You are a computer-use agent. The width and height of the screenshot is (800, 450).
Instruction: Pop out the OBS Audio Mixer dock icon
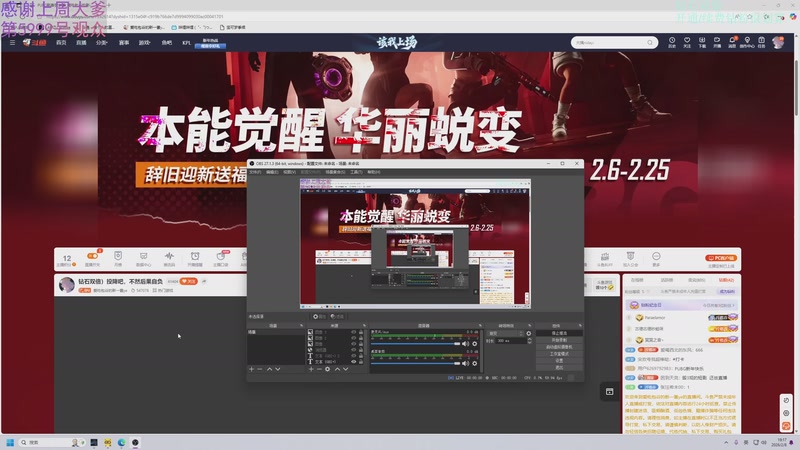(x=480, y=326)
